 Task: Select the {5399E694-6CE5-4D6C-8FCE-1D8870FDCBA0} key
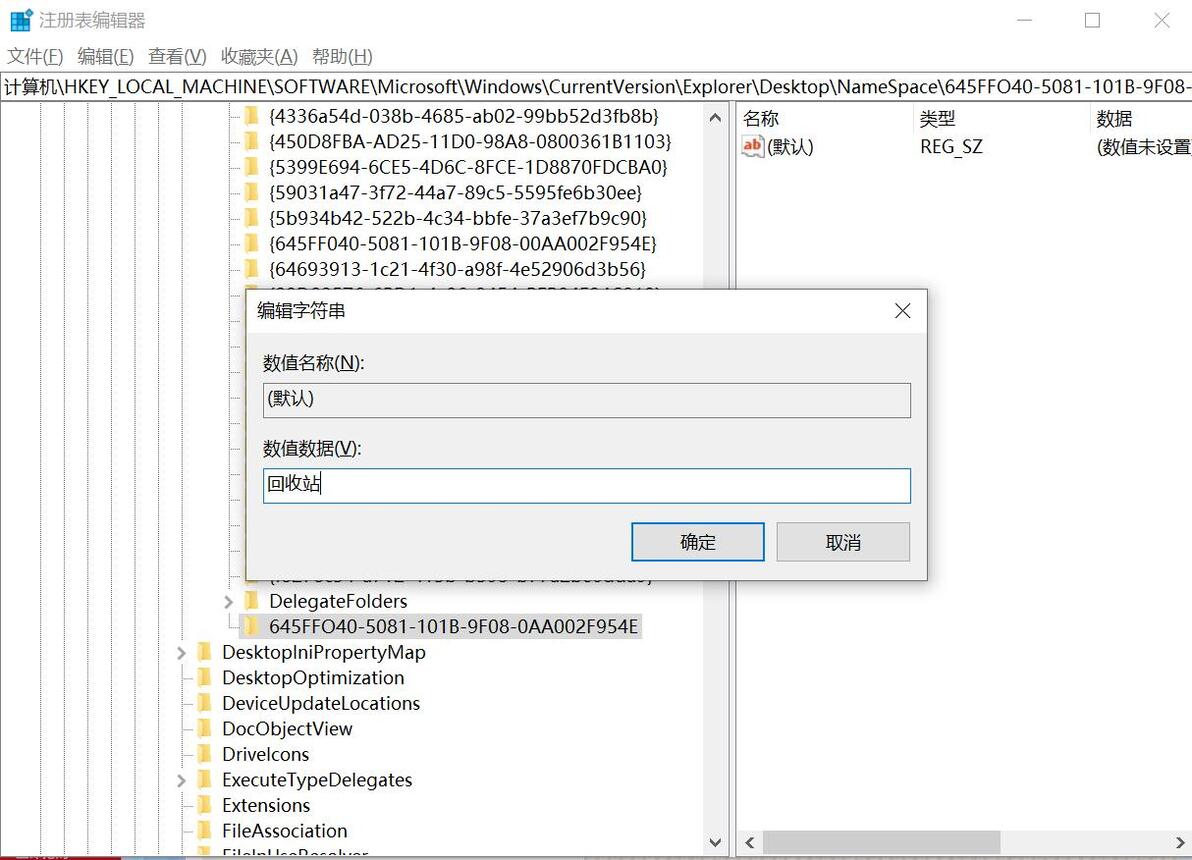pos(468,167)
